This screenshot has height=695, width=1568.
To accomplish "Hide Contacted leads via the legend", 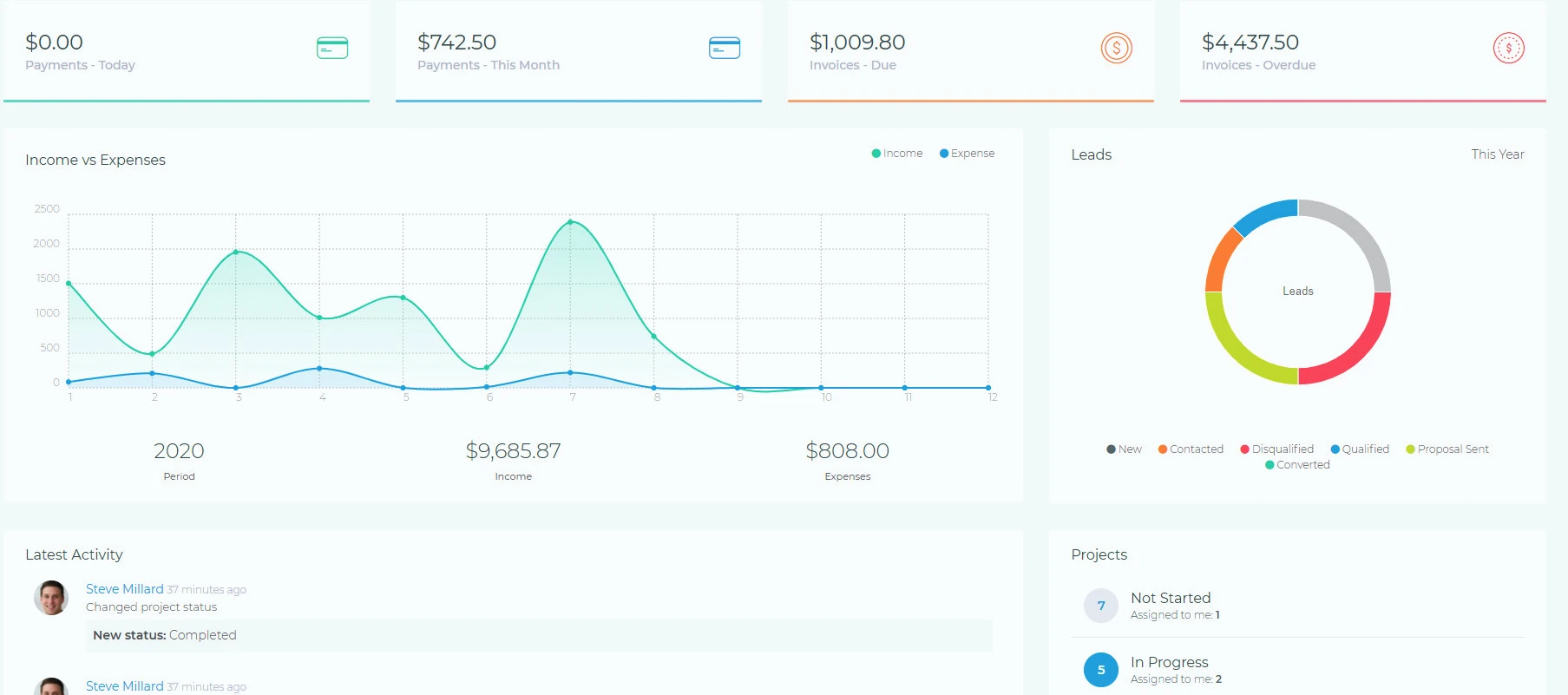I will pos(1191,449).
